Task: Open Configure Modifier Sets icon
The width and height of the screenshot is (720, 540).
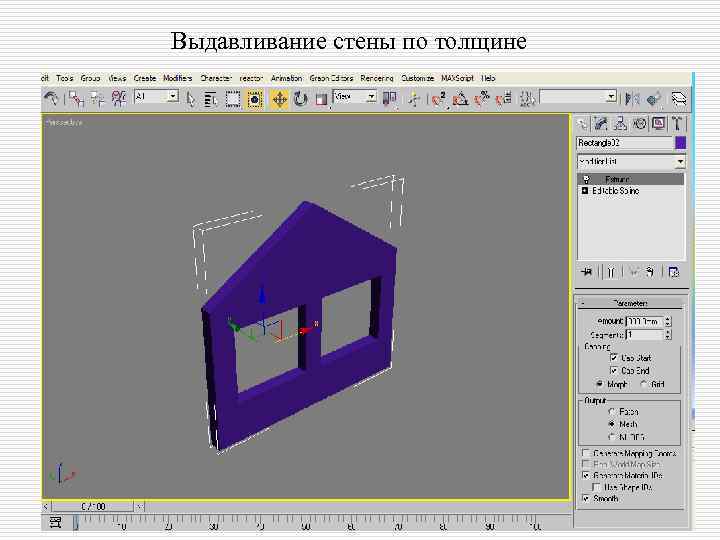Action: click(673, 272)
